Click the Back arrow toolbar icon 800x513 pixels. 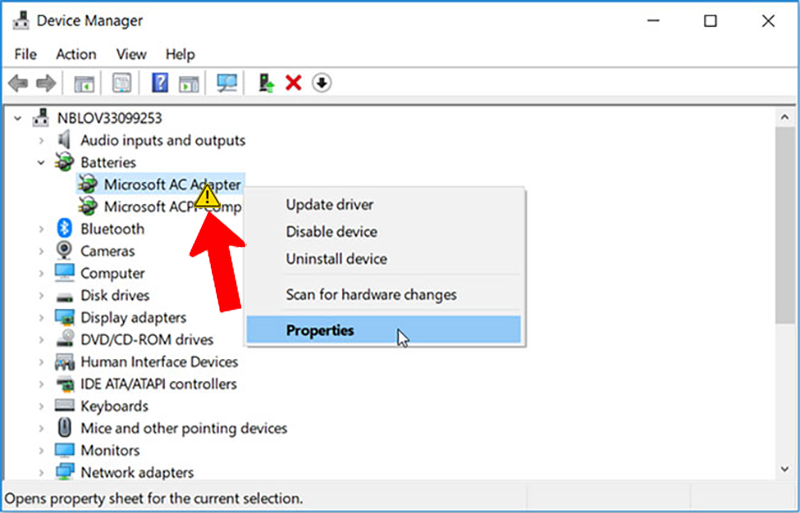pyautogui.click(x=18, y=83)
